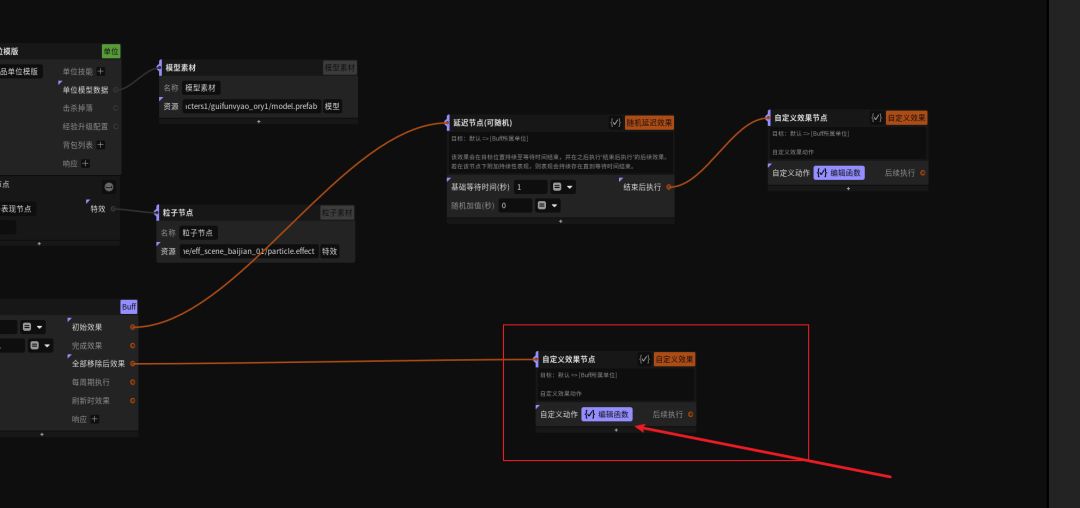Click the 名称 field containing 模型素材
This screenshot has width=1080, height=508.
click(x=201, y=88)
